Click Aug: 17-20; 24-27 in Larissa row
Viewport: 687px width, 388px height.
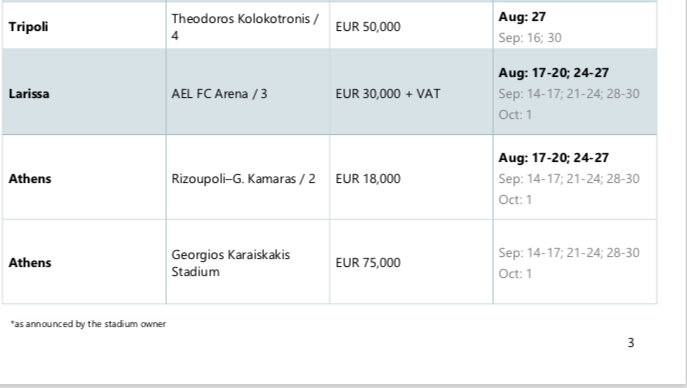(554, 73)
